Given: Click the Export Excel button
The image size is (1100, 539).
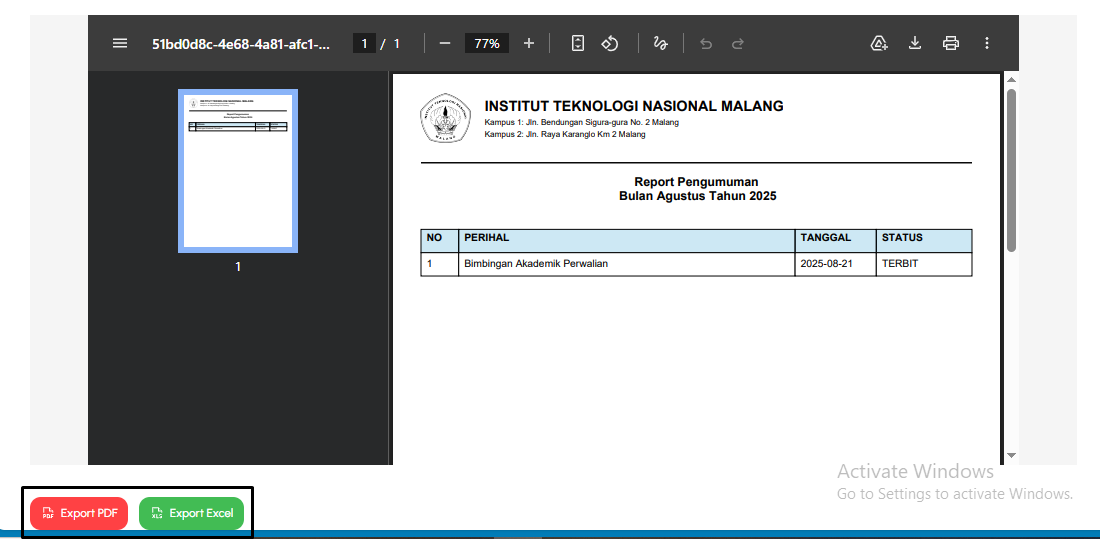Looking at the screenshot, I should [x=192, y=513].
